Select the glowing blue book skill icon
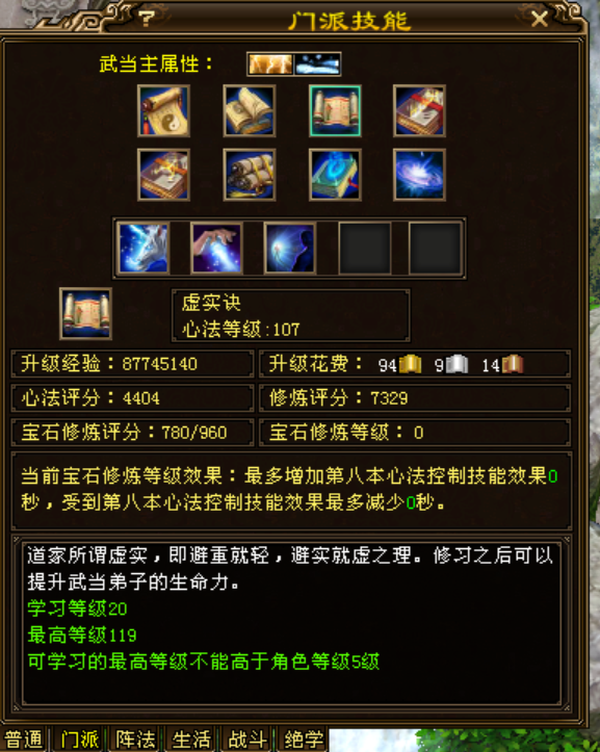 pyautogui.click(x=335, y=175)
